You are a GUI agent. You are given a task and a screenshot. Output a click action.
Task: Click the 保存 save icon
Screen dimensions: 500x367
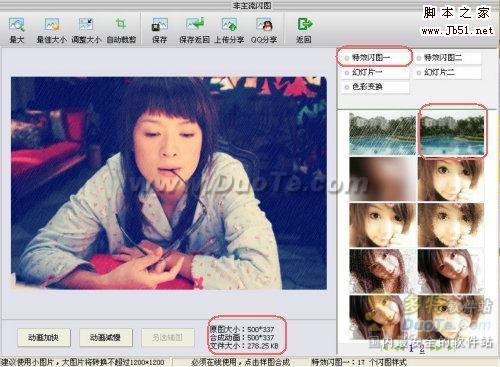[x=160, y=24]
